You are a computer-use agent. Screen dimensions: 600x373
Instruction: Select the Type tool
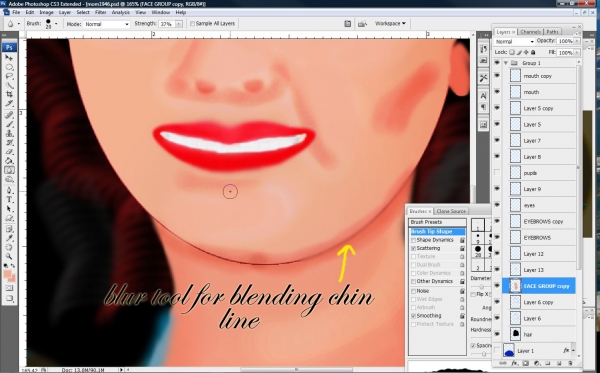pyautogui.click(x=9, y=200)
